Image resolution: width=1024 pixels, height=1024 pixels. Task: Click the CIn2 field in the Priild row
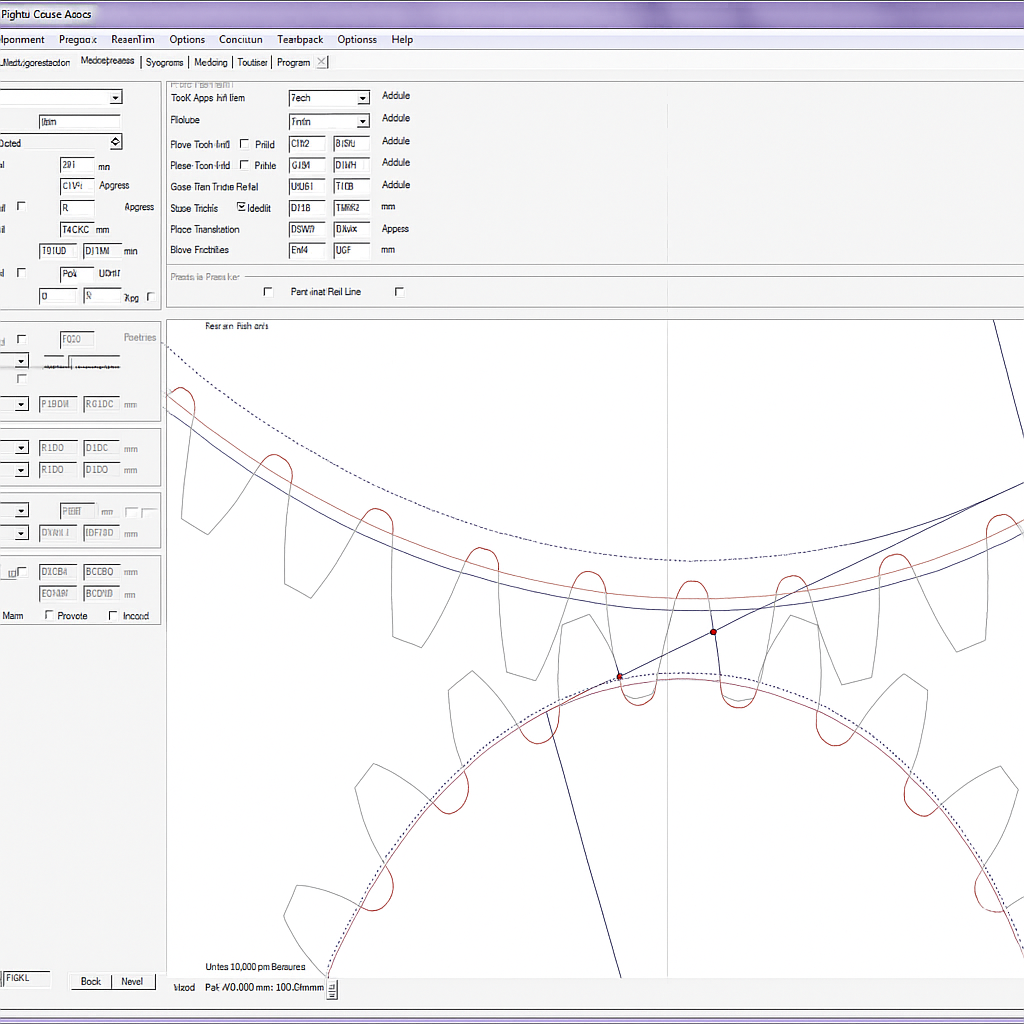tap(307, 144)
